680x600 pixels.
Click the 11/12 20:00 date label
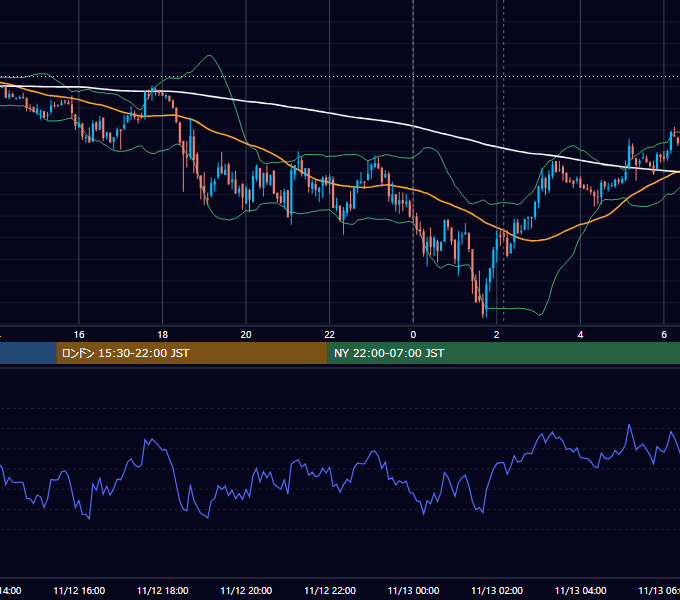tap(246, 590)
